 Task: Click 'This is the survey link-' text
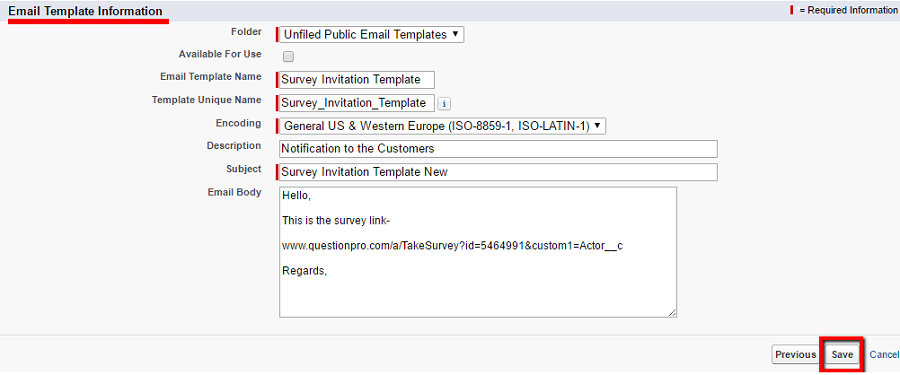pyautogui.click(x=336, y=221)
